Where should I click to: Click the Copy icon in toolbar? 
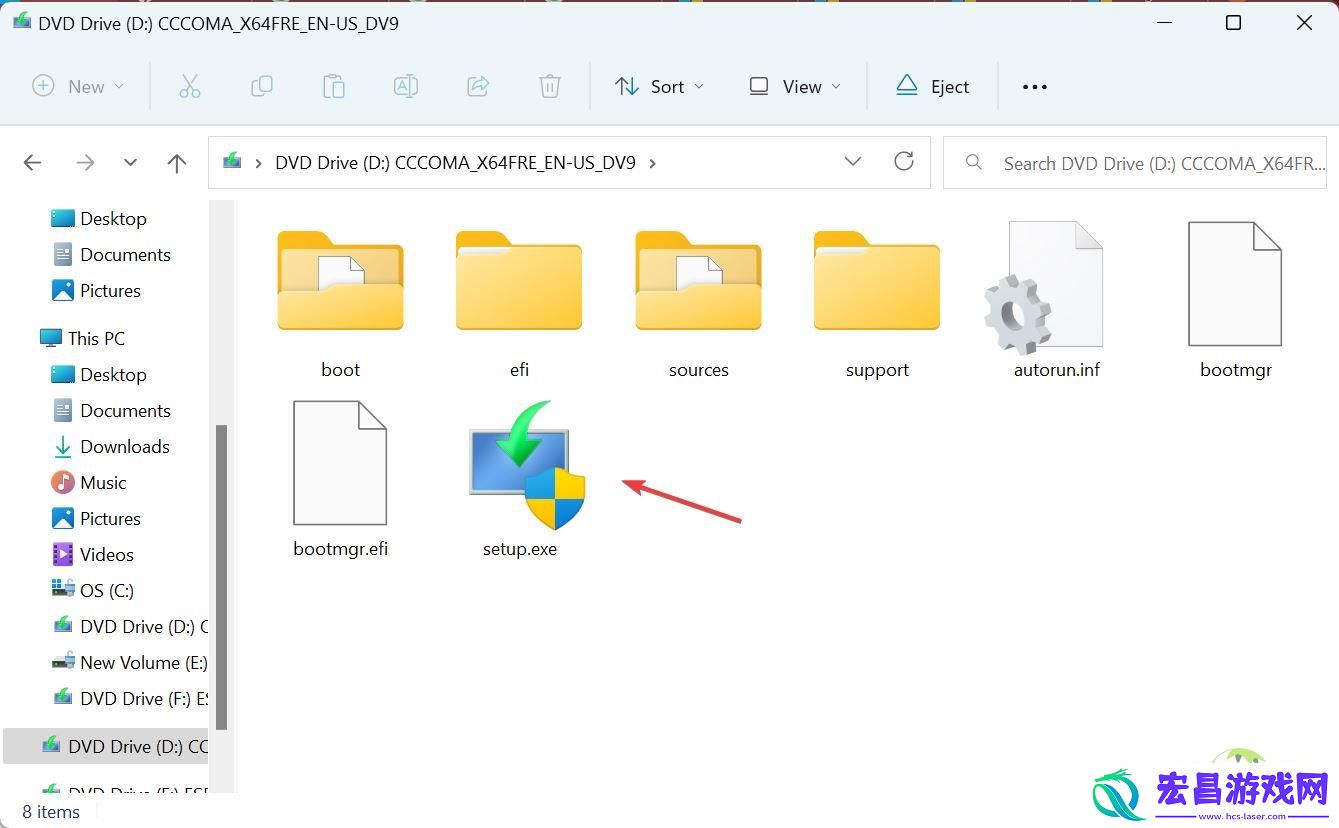click(262, 87)
